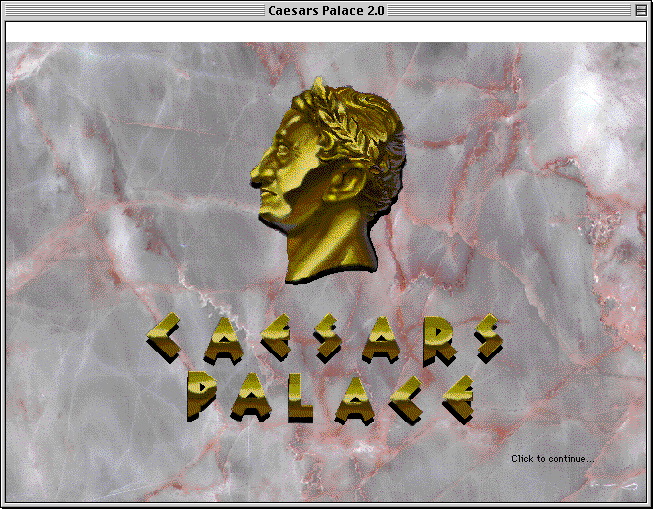This screenshot has height=509, width=653.
Task: Click the white strip below the title bar
Action: point(325,31)
